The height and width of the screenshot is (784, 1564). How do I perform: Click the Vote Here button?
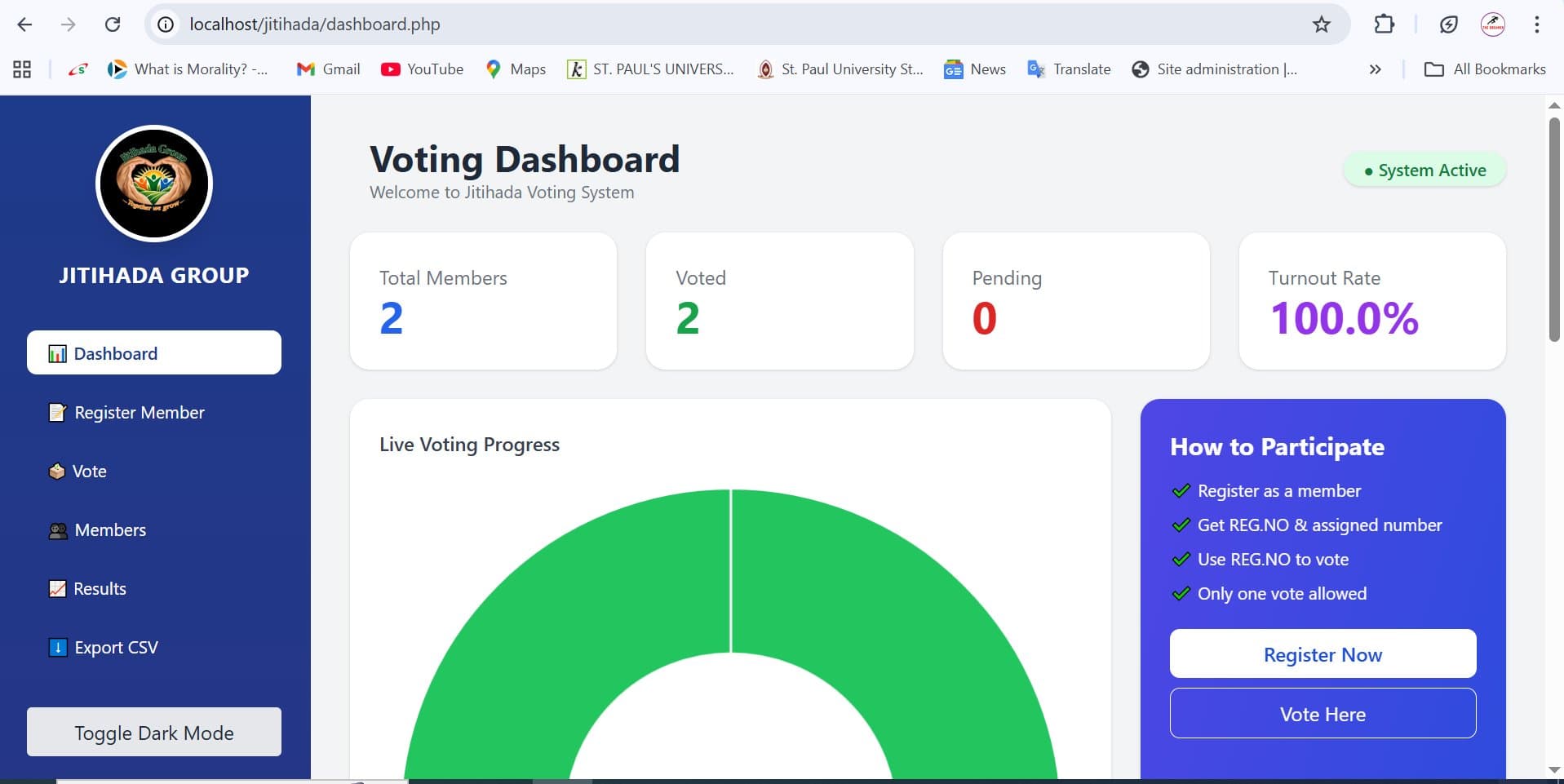tap(1322, 713)
